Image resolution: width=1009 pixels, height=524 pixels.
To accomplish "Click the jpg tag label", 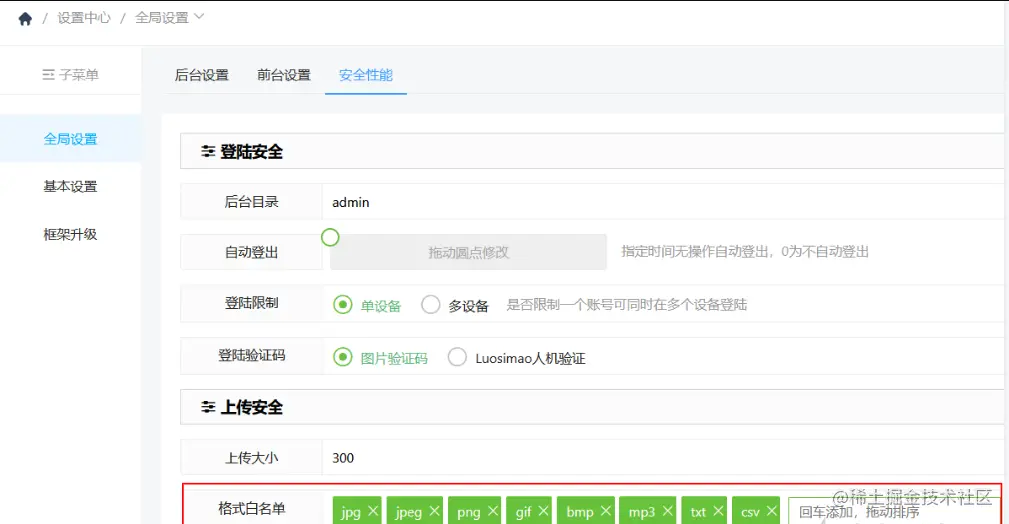I will 351,512.
